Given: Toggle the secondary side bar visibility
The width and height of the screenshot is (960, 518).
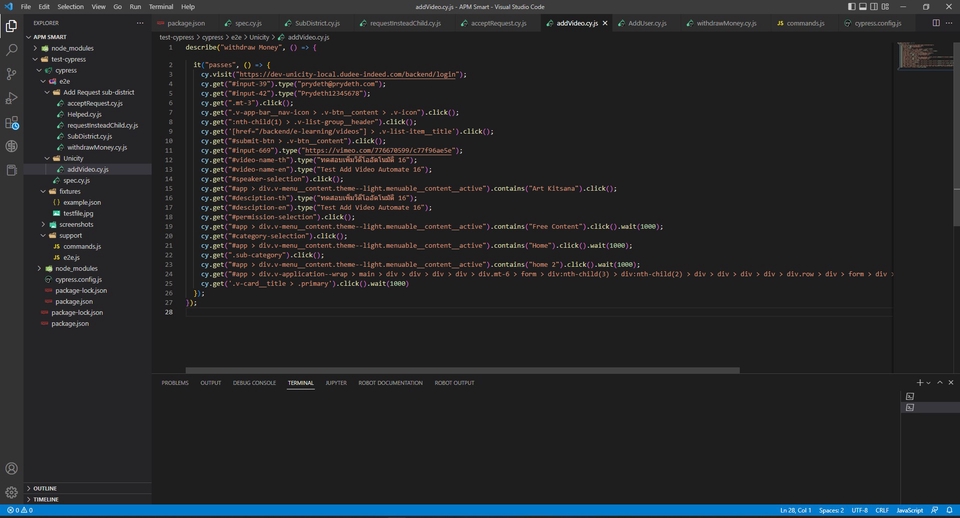Looking at the screenshot, I should click(x=874, y=7).
